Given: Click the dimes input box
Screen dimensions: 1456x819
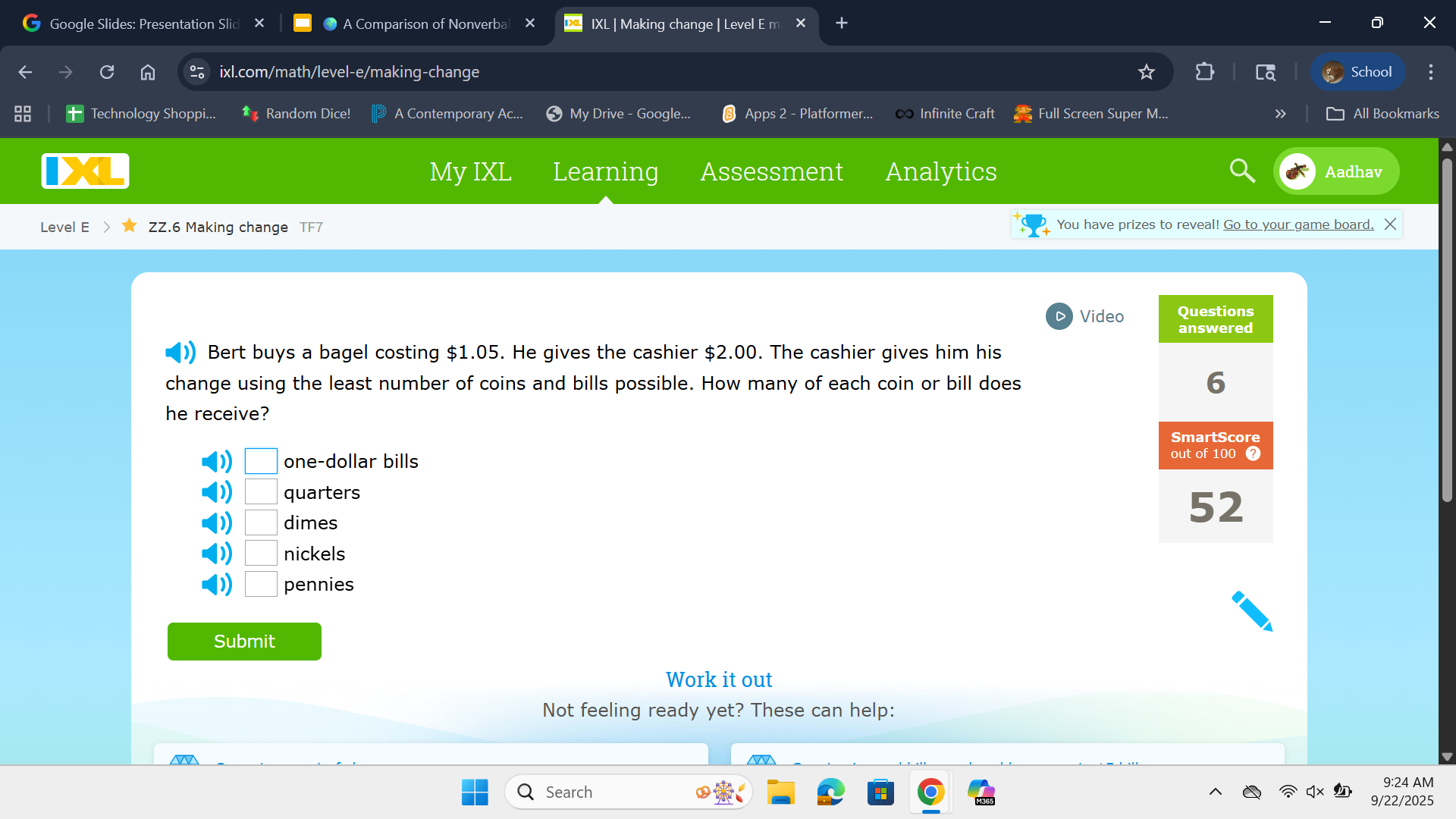Looking at the screenshot, I should [x=261, y=522].
